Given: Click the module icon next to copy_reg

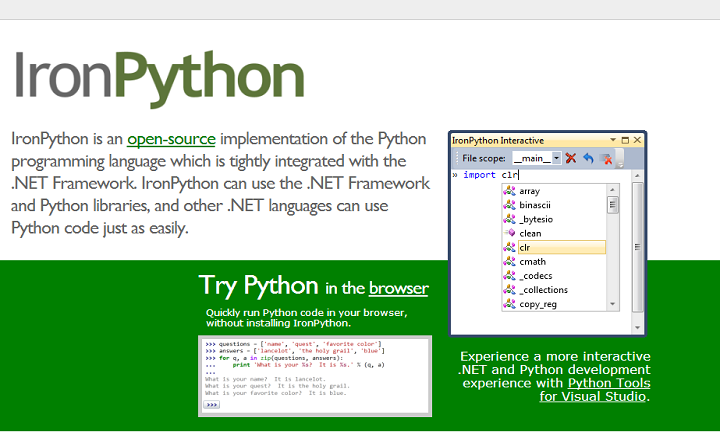Looking at the screenshot, I should coord(509,303).
